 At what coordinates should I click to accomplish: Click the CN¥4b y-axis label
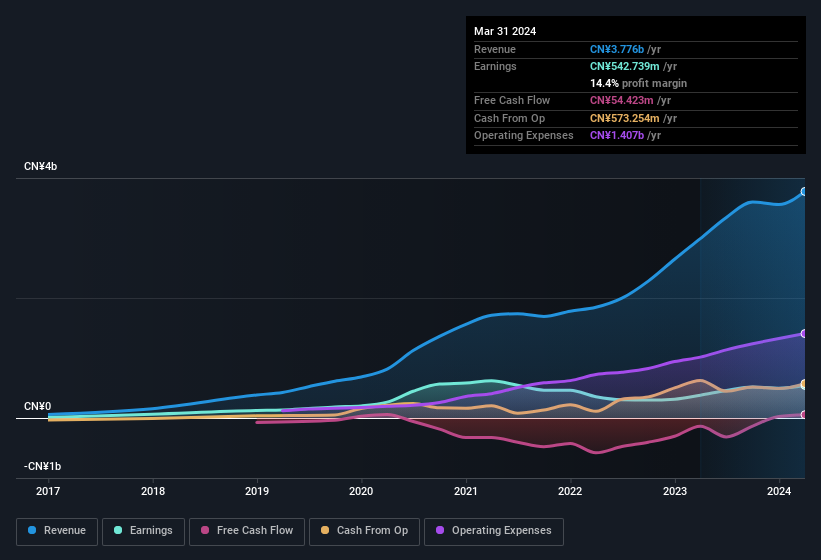click(x=40, y=166)
